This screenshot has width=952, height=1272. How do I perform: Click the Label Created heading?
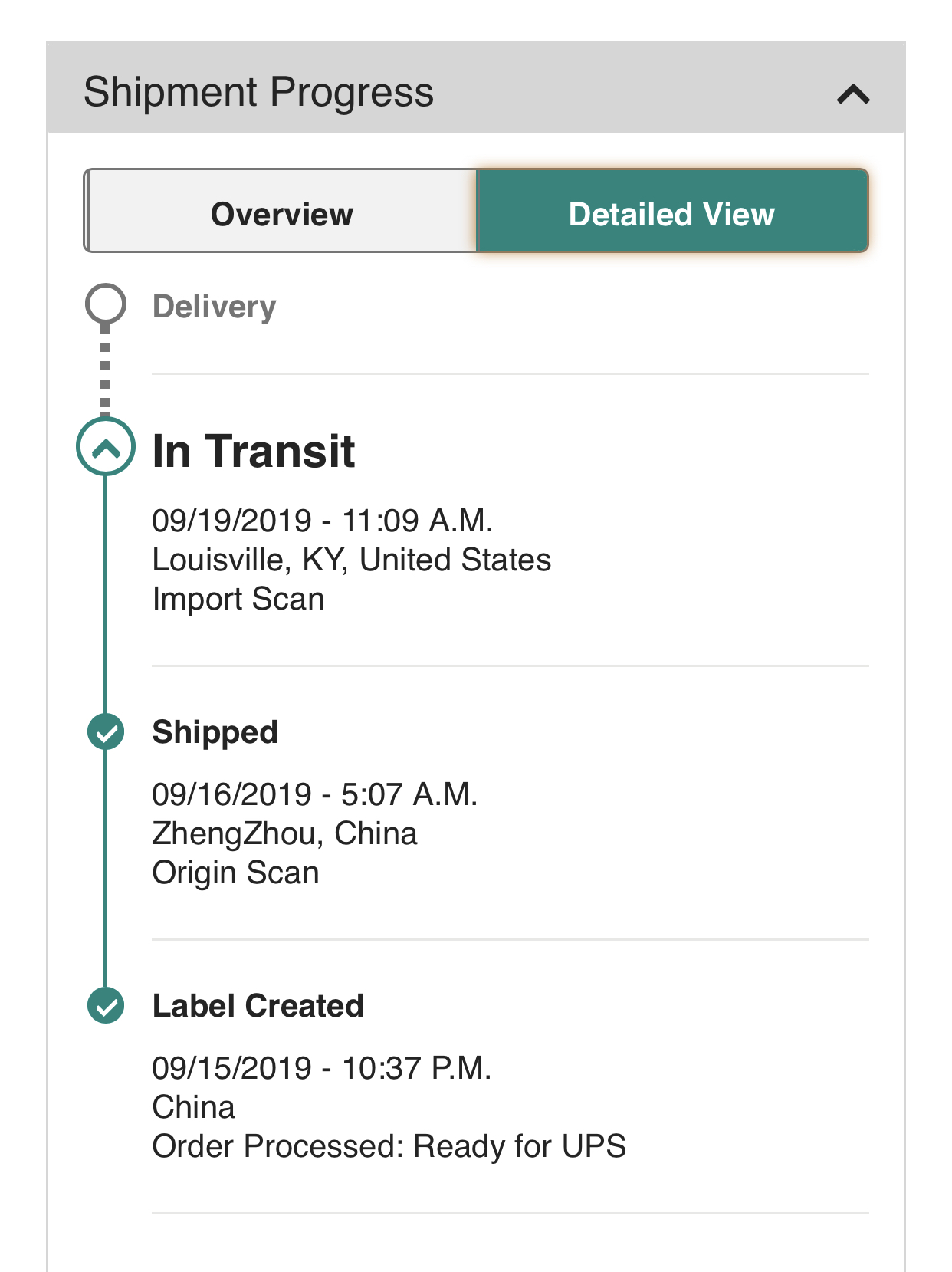tap(258, 1005)
